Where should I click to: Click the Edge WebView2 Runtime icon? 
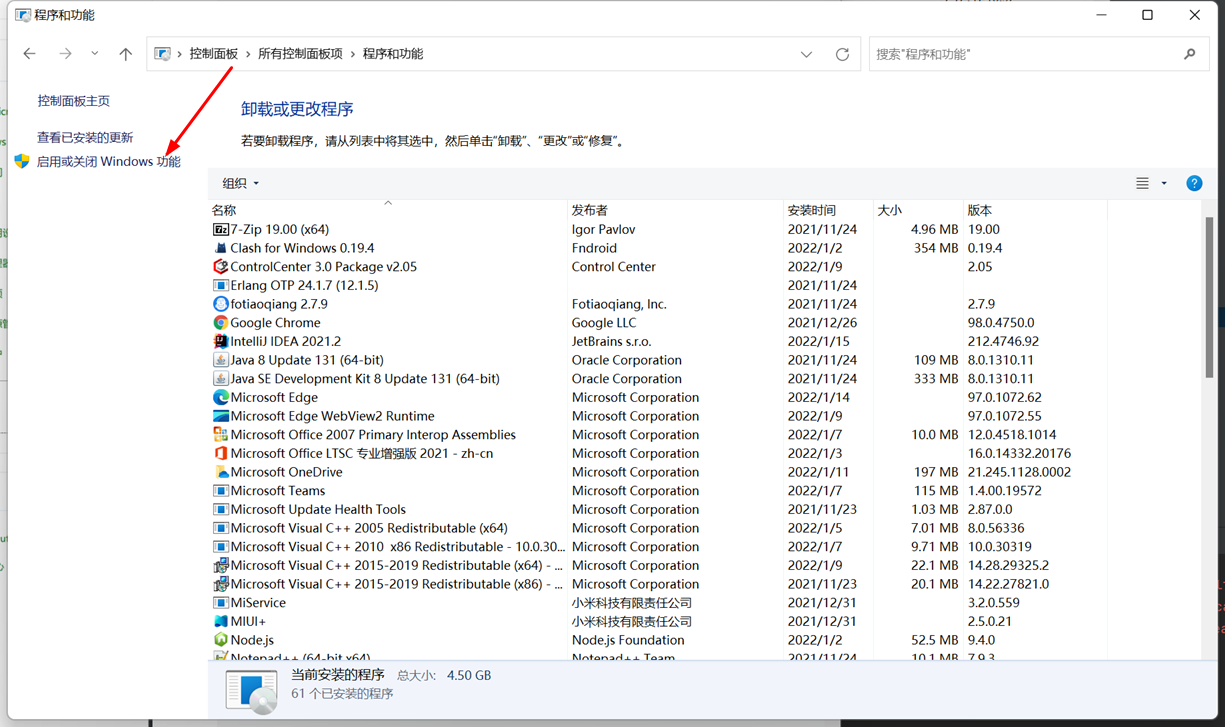pos(221,416)
